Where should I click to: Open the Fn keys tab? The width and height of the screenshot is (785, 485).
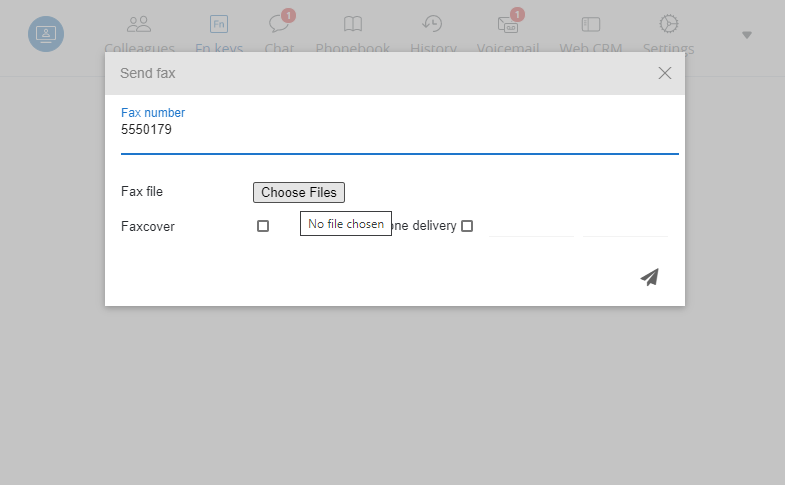(x=219, y=34)
